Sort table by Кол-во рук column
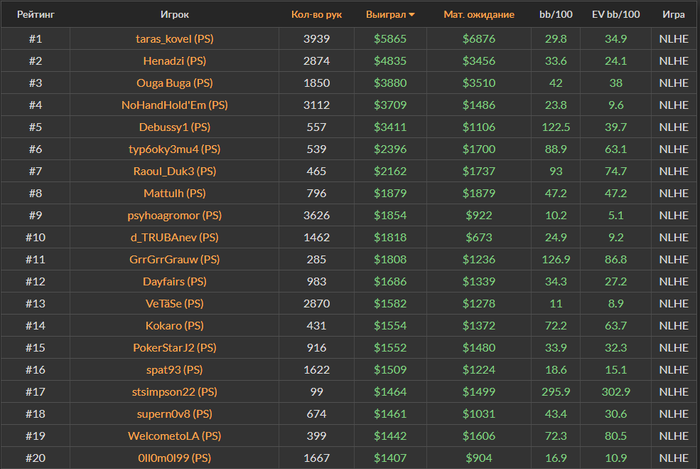This screenshot has height=469, width=700. pyautogui.click(x=317, y=14)
